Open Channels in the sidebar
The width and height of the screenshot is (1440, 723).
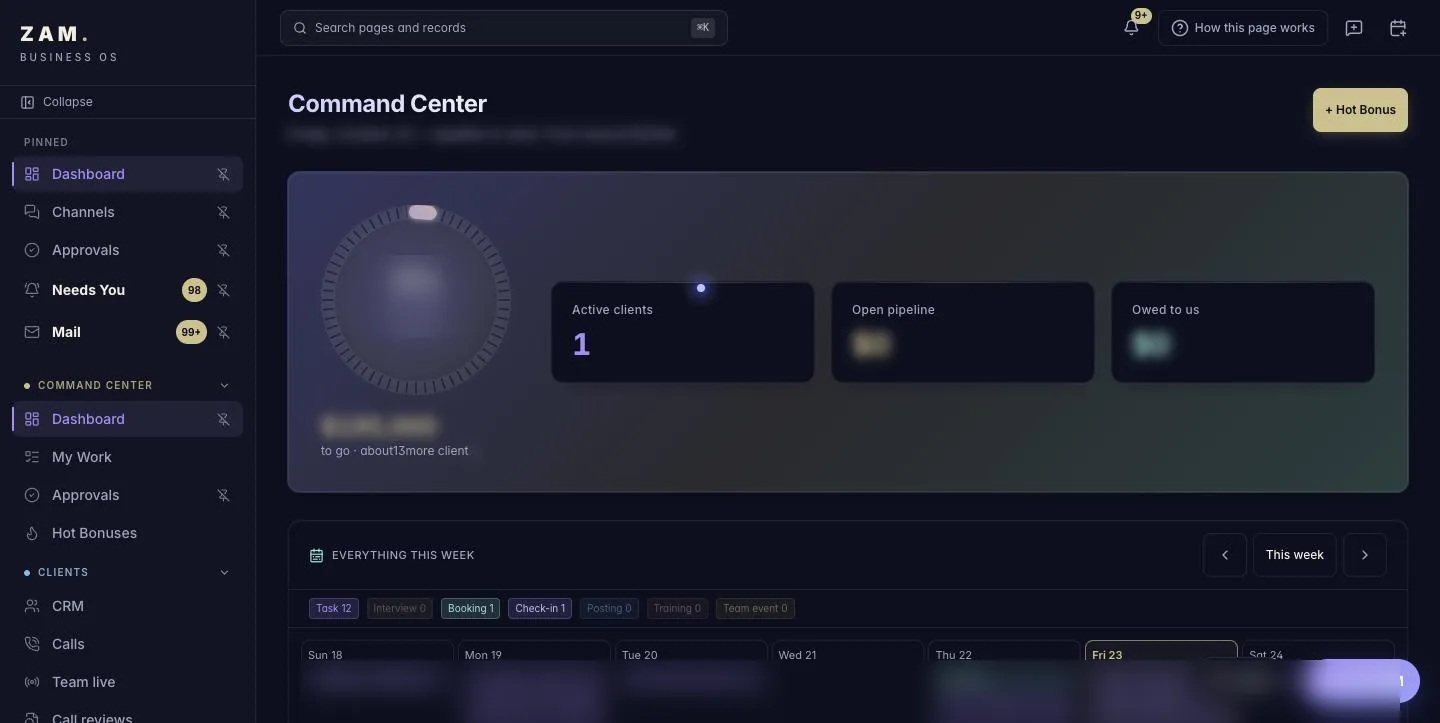[x=127, y=212]
